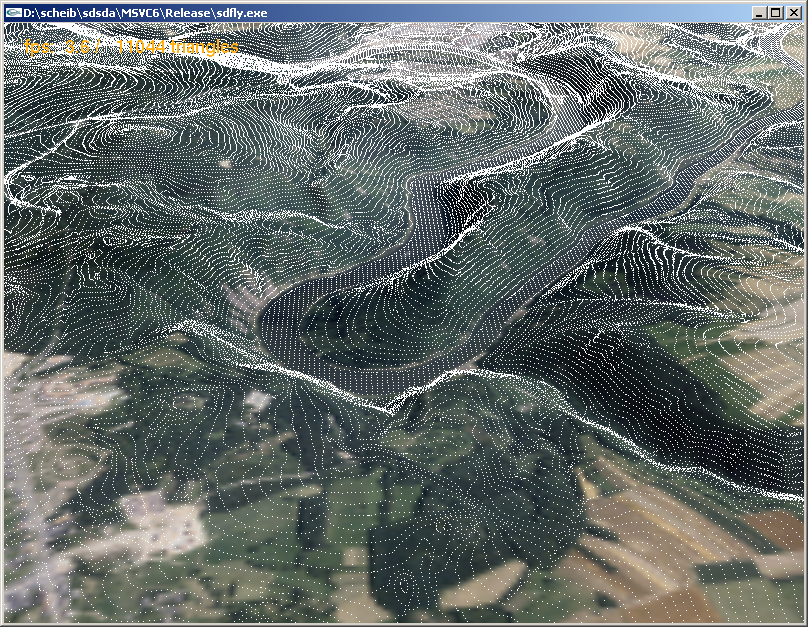The image size is (808, 627).
Task: Maximize the sdfly.exe window
Action: (x=776, y=13)
